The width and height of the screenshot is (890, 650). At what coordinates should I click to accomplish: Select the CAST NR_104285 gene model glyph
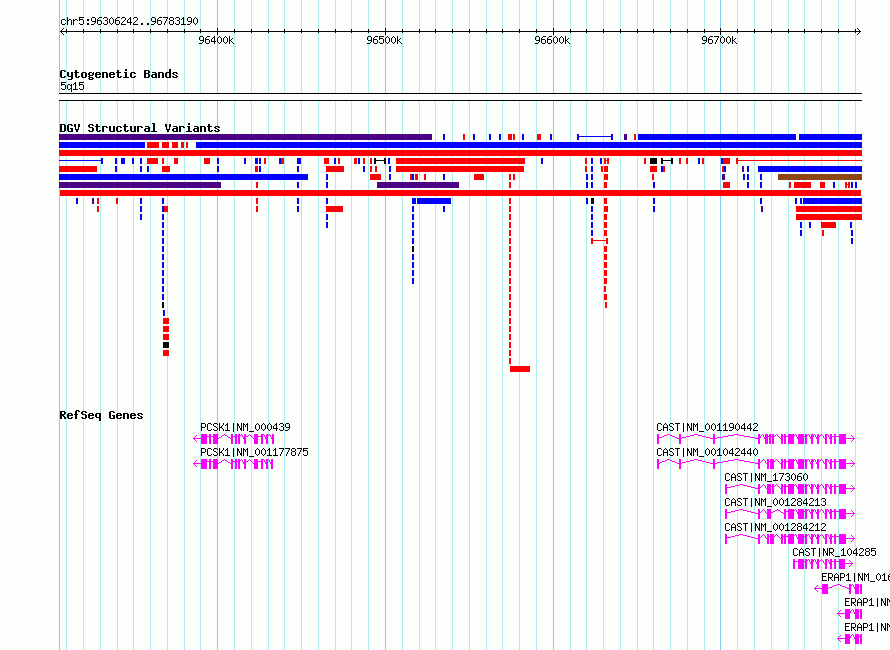(x=823, y=564)
